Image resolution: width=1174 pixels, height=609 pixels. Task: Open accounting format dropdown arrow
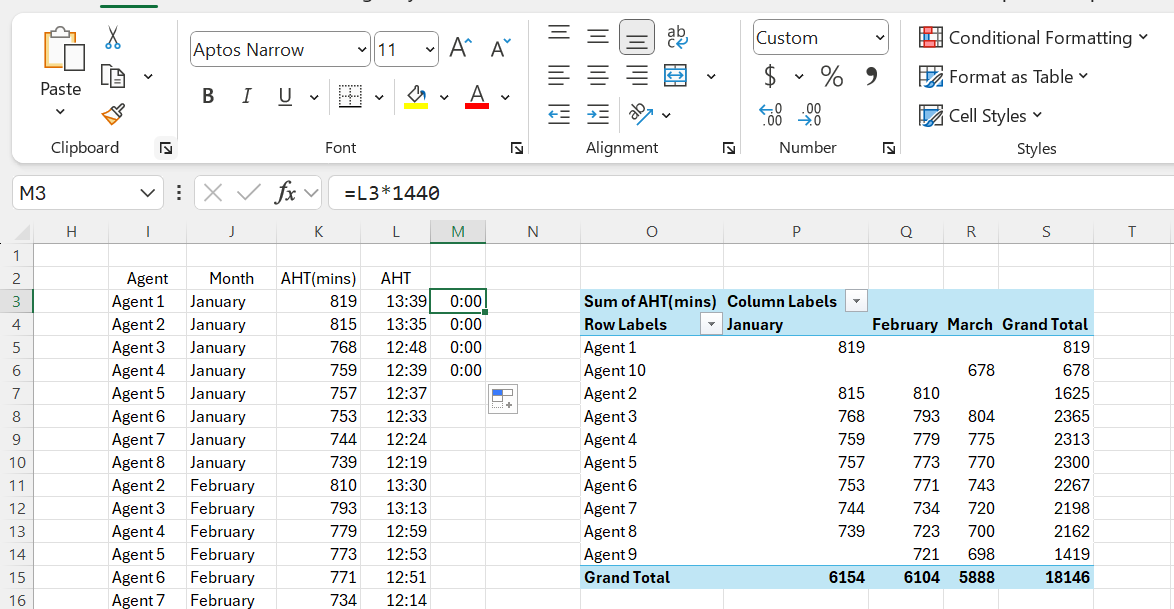coord(799,76)
